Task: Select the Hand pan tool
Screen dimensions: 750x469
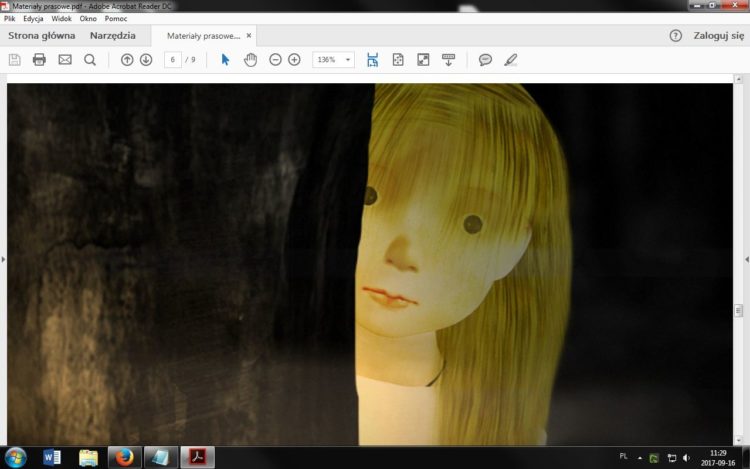Action: click(250, 60)
